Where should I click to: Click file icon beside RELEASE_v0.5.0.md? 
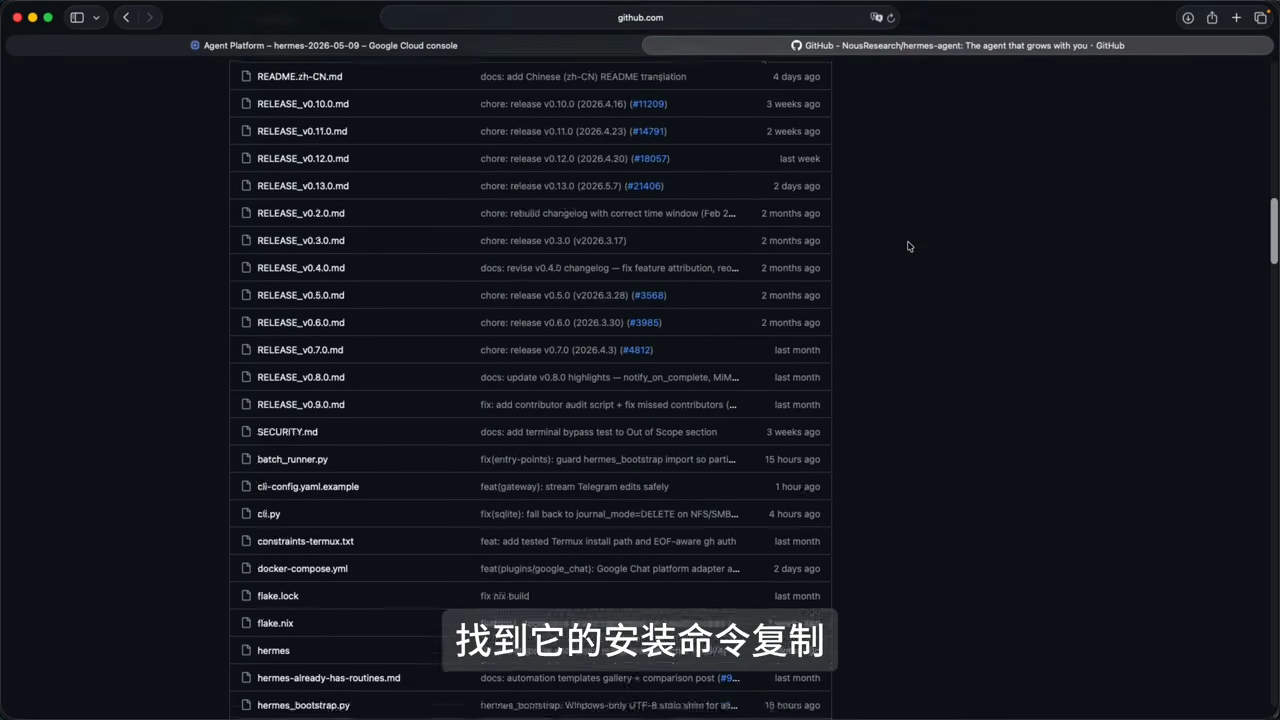pos(245,295)
